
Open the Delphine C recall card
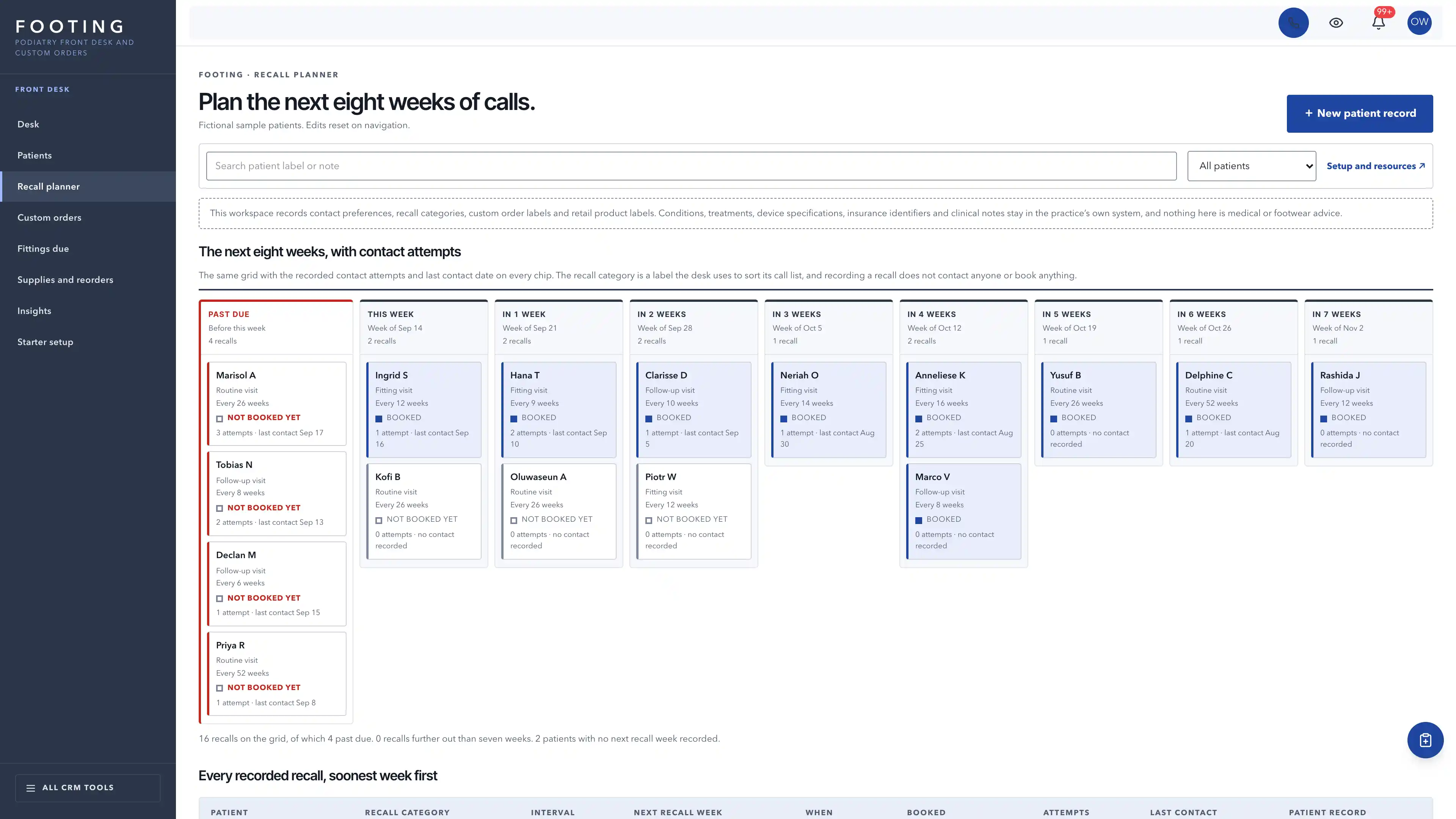1234,410
